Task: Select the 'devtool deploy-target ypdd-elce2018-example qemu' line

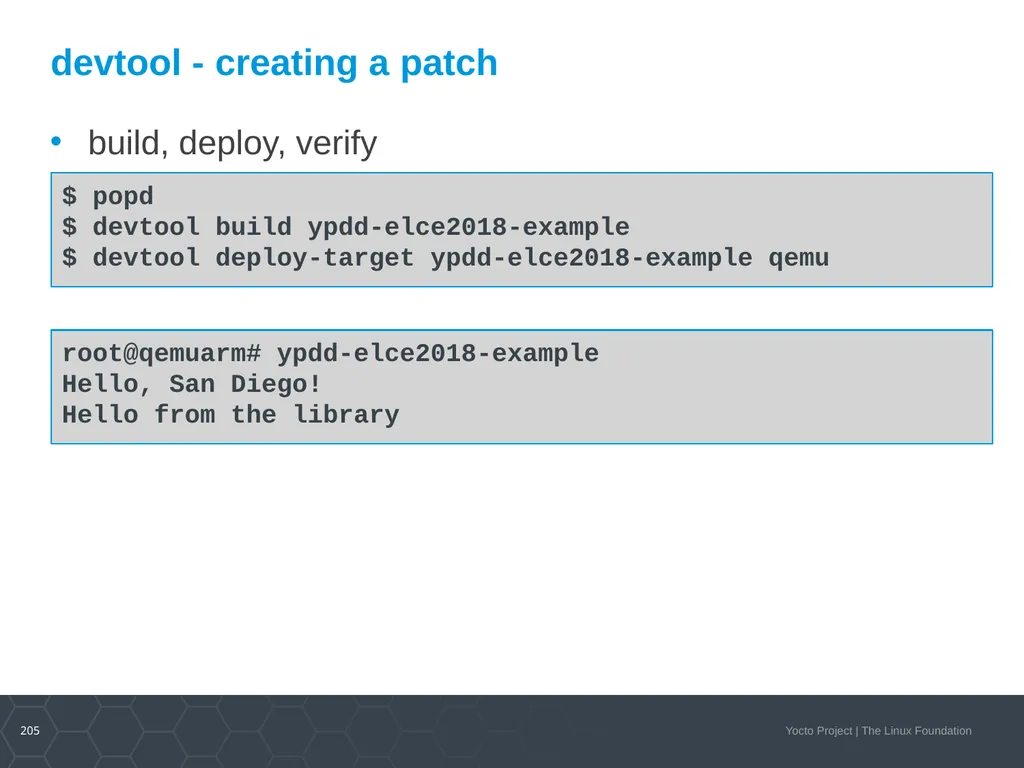Action: (445, 258)
